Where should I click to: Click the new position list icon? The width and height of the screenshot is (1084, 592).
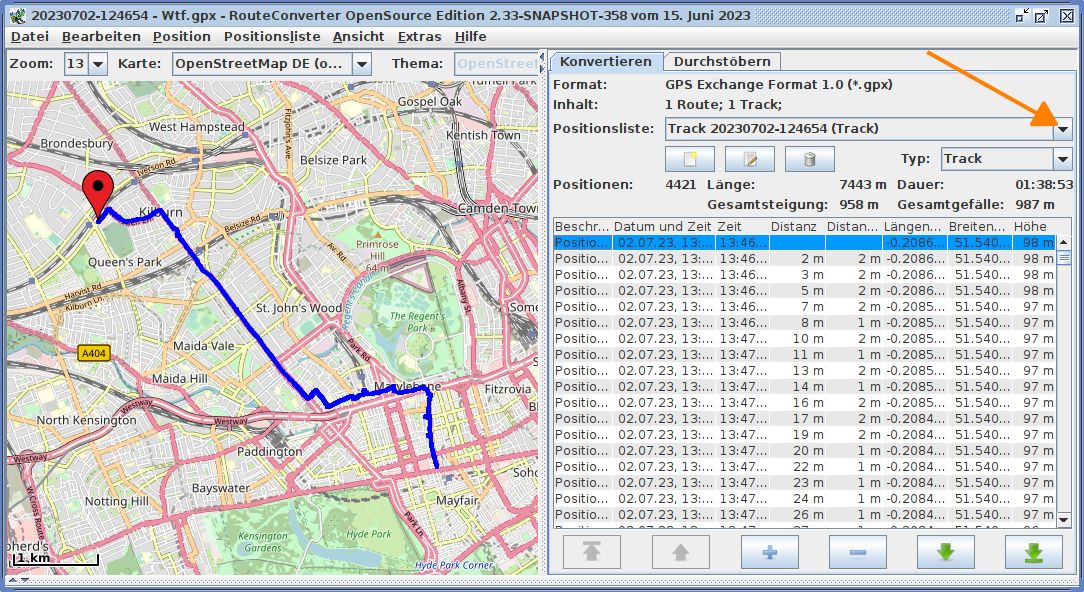click(689, 159)
